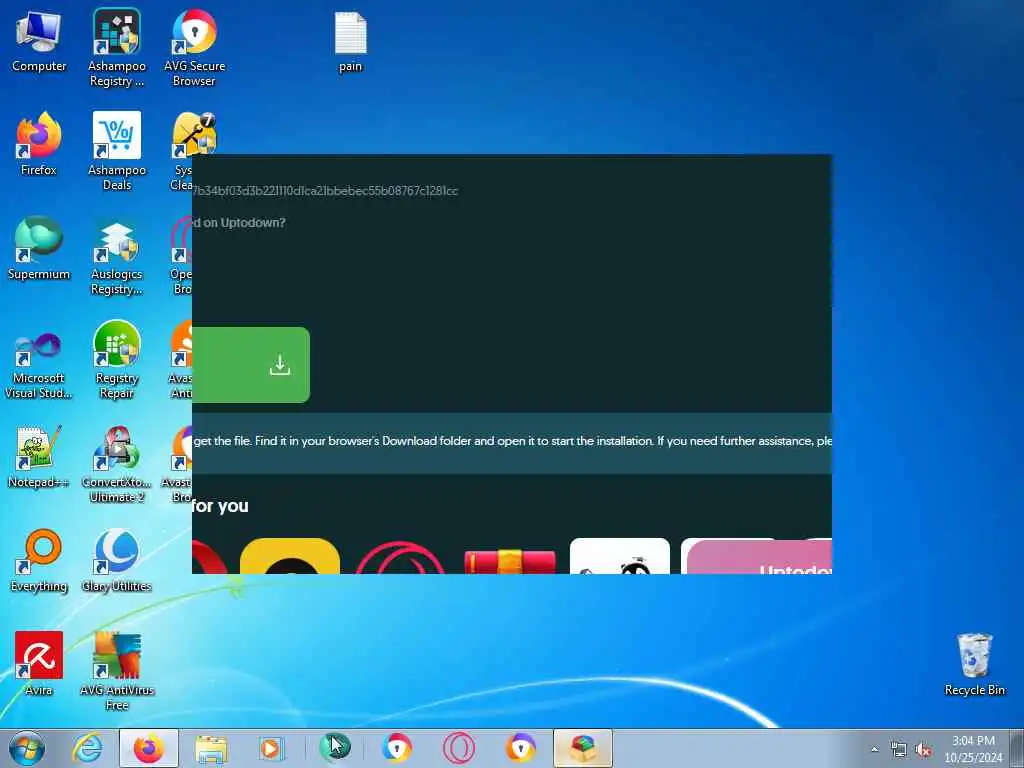Open the Ashampoo Deals shortcut
This screenshot has height=768, width=1024.
pos(116,151)
